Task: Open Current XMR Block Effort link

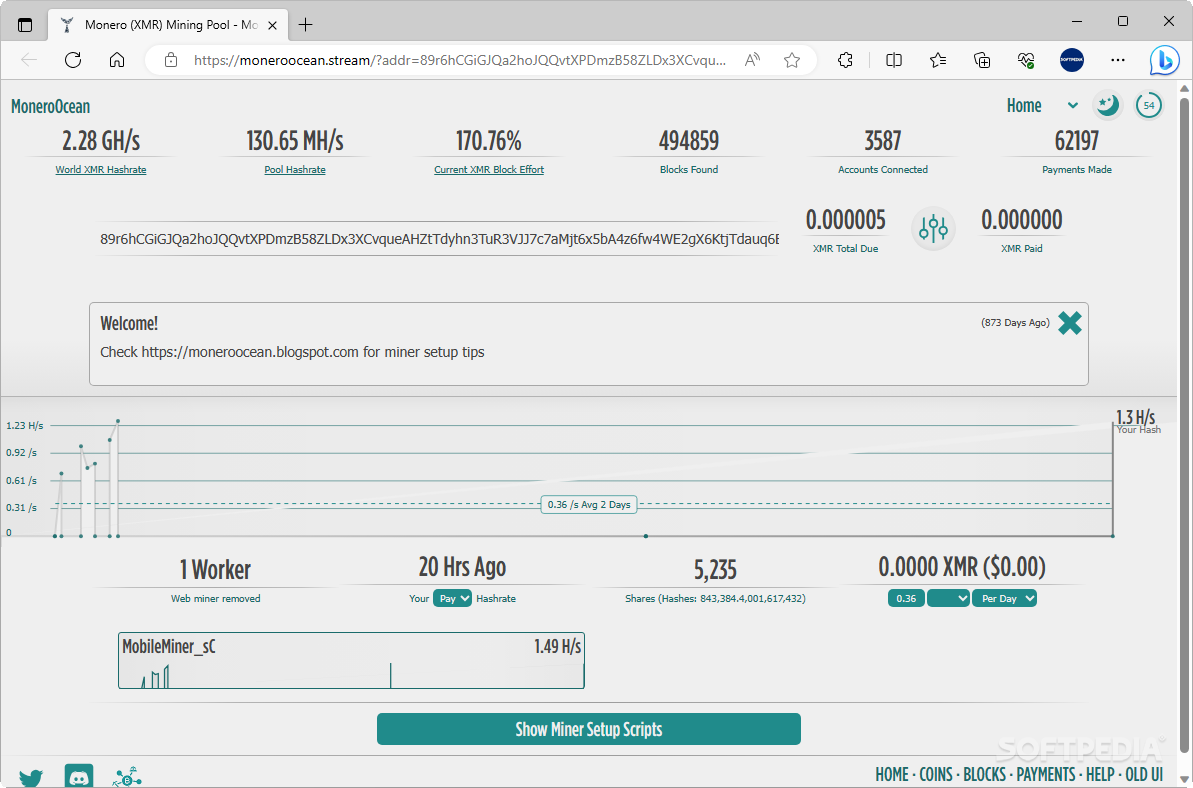Action: [x=489, y=170]
